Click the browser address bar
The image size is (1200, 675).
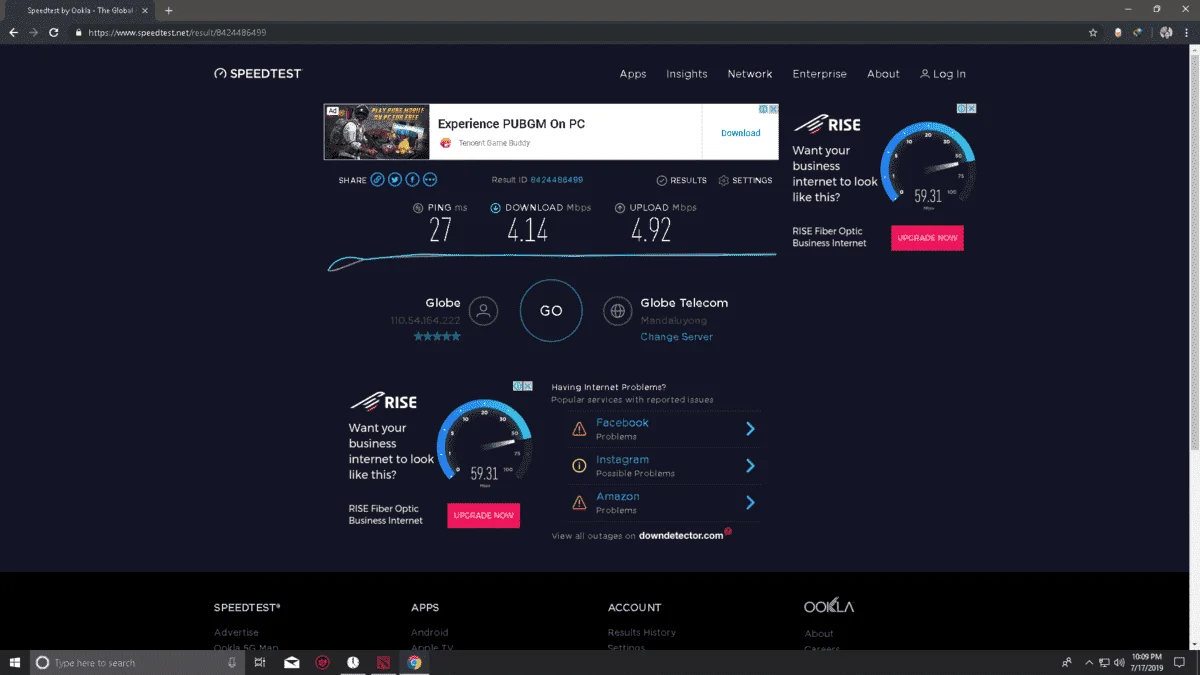580,32
